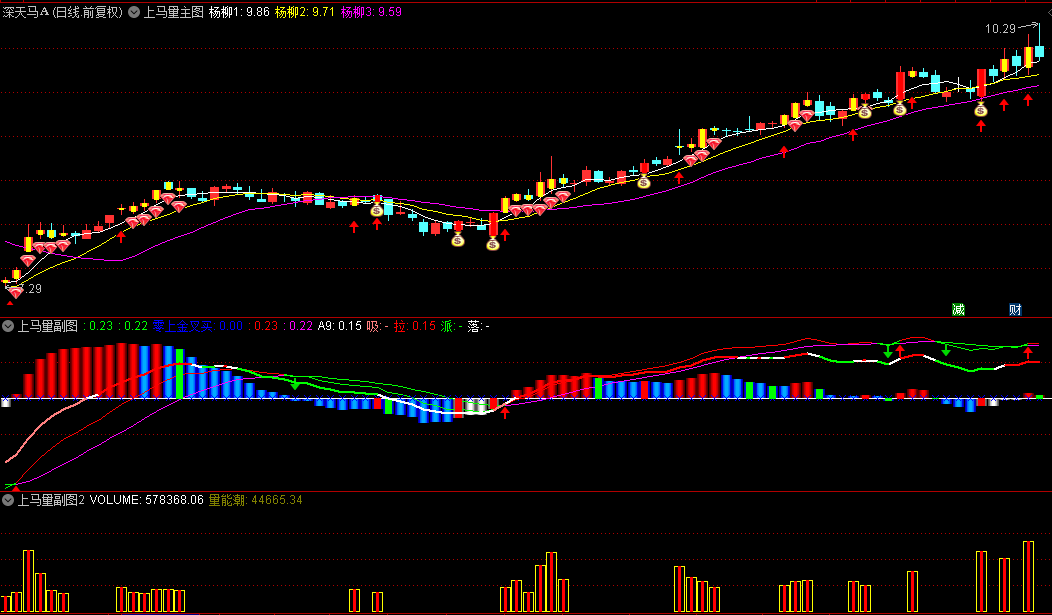The width and height of the screenshot is (1052, 615).
Task: Click the red up arrow below zero axis in 上马里副图
Action: pos(505,412)
